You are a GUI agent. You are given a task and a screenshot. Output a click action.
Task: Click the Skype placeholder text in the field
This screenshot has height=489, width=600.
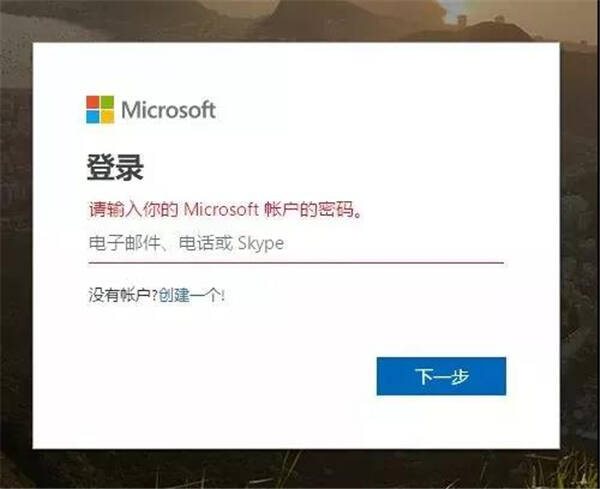tap(261, 244)
